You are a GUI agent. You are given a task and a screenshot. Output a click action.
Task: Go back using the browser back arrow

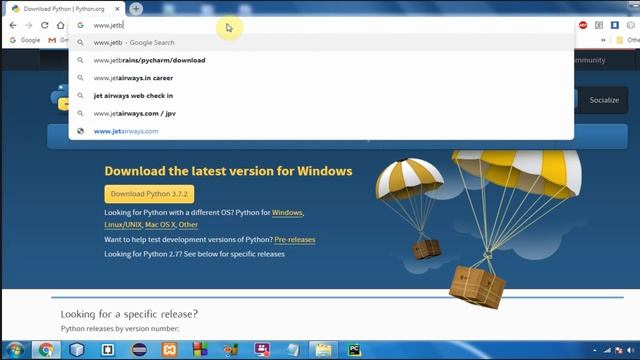pyautogui.click(x=13, y=25)
